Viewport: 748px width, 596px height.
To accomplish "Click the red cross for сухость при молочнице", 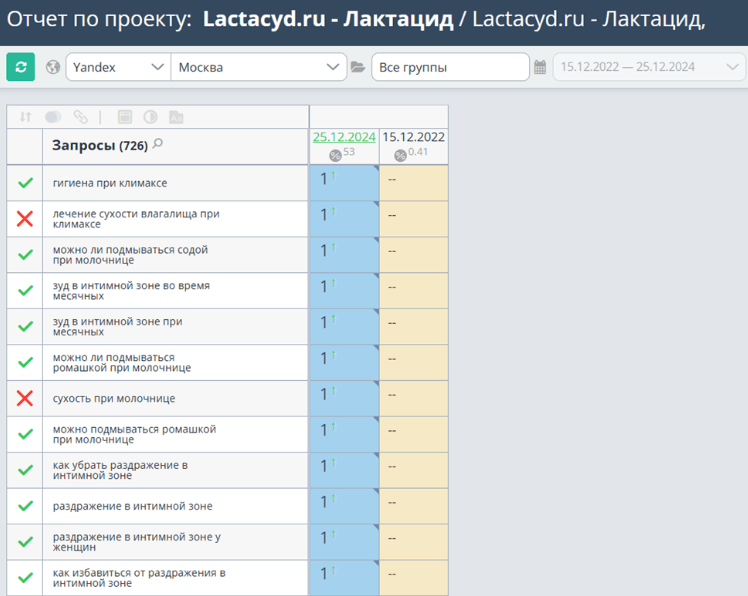I will pos(25,398).
